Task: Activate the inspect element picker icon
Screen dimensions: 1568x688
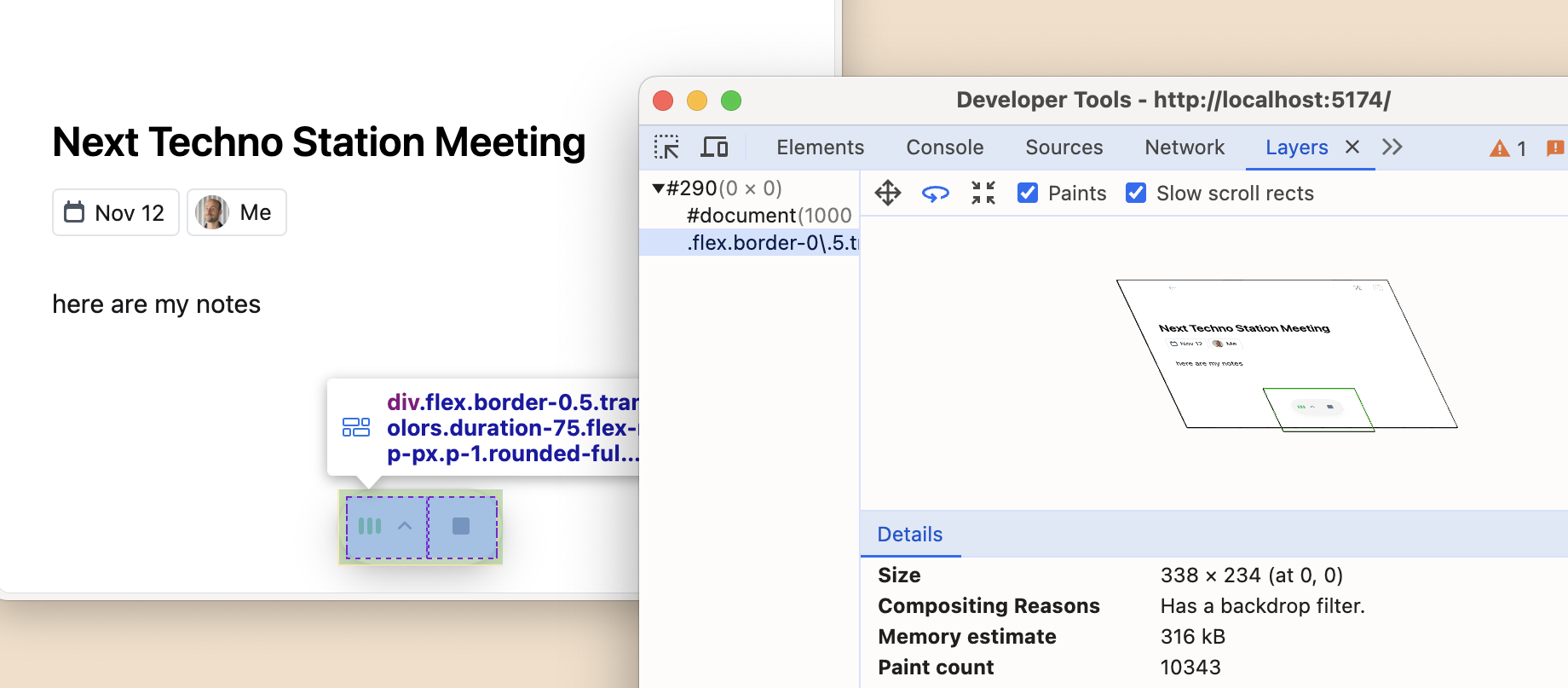Action: pos(666,147)
